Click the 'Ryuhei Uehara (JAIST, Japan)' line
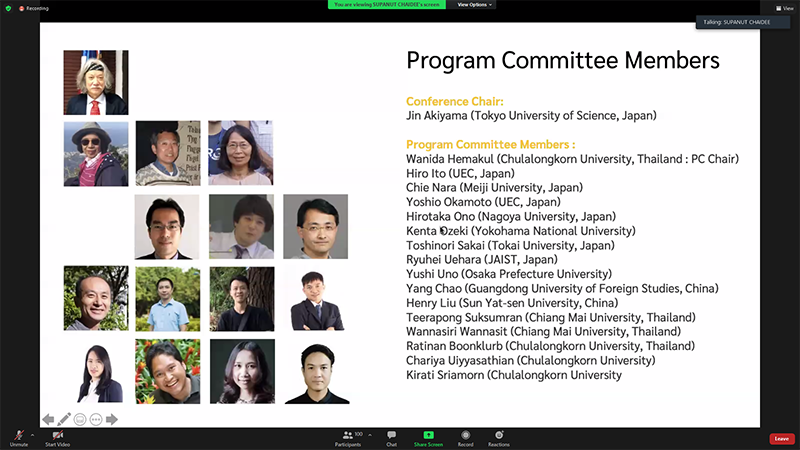 click(482, 260)
